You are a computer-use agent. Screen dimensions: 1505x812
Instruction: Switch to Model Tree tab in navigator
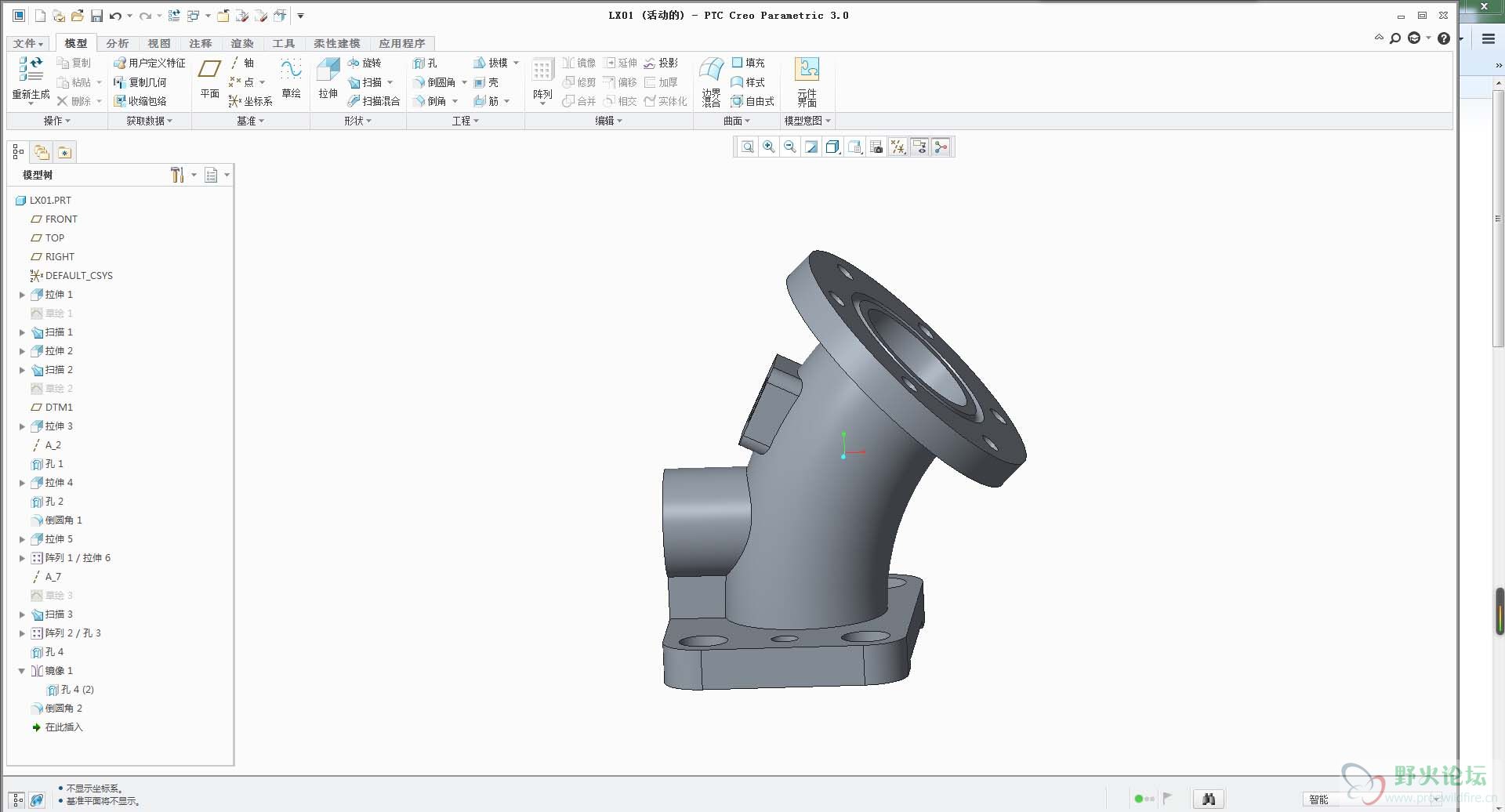[18, 152]
